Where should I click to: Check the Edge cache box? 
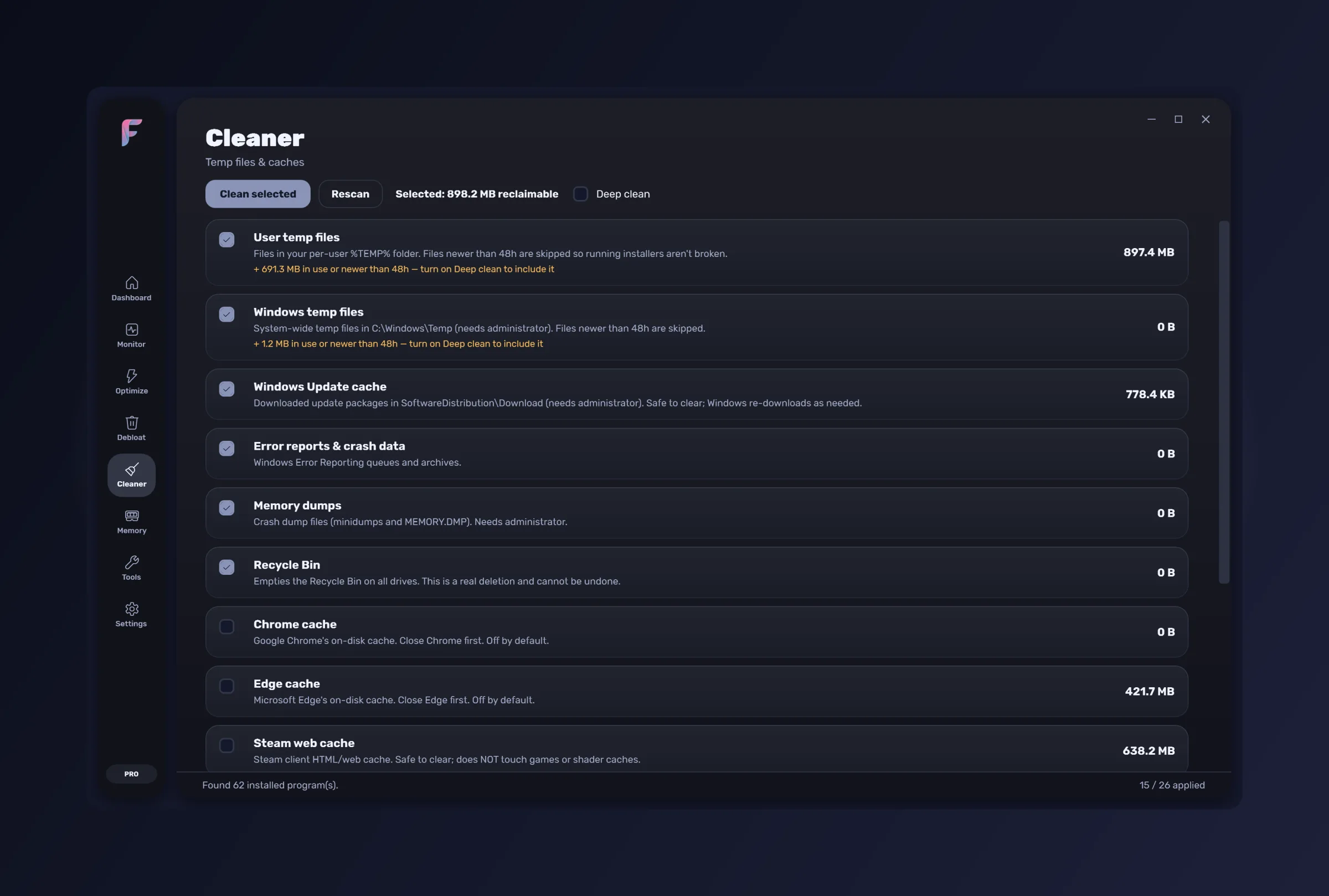click(227, 686)
